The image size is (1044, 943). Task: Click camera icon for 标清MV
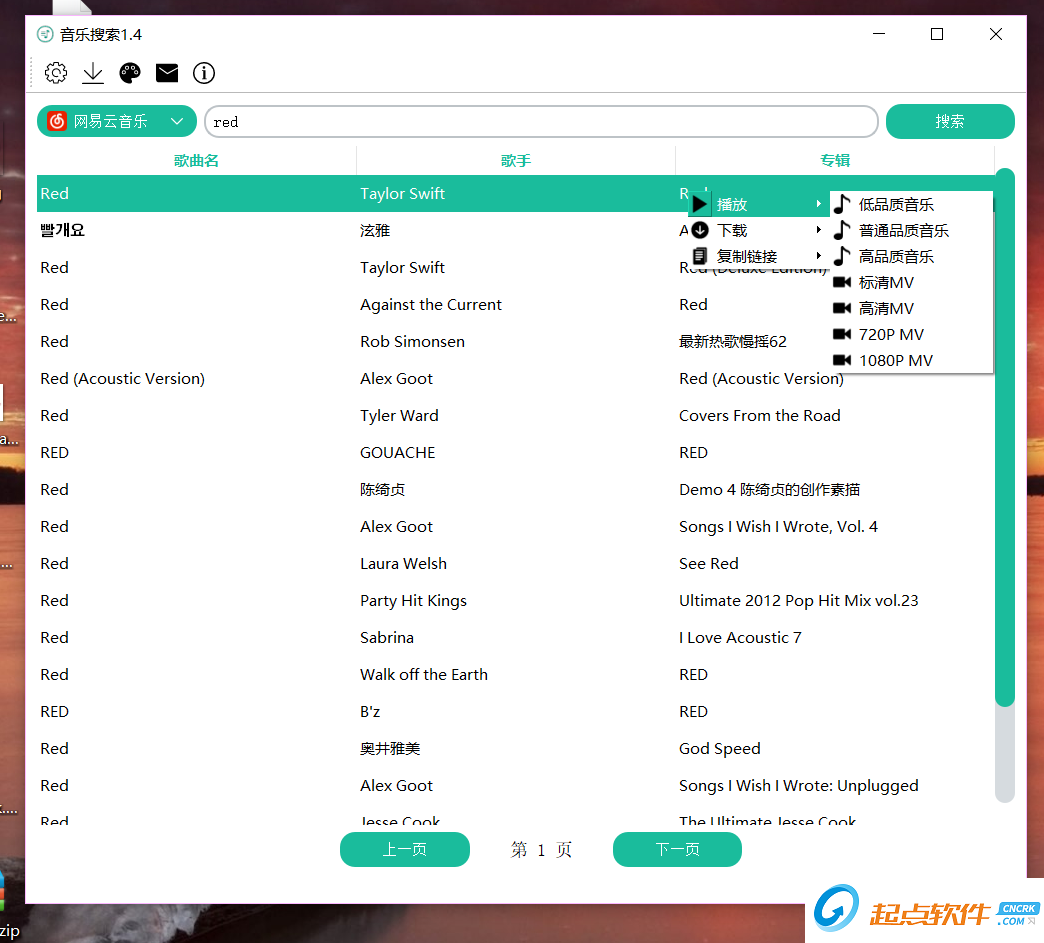pyautogui.click(x=842, y=282)
